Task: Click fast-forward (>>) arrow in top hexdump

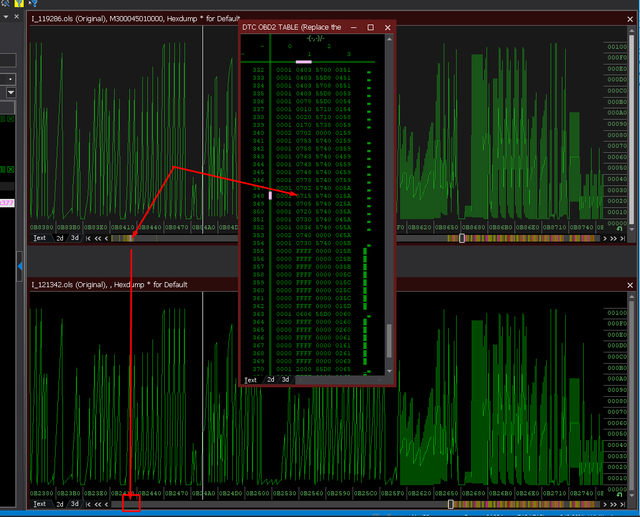Action: coord(613,238)
